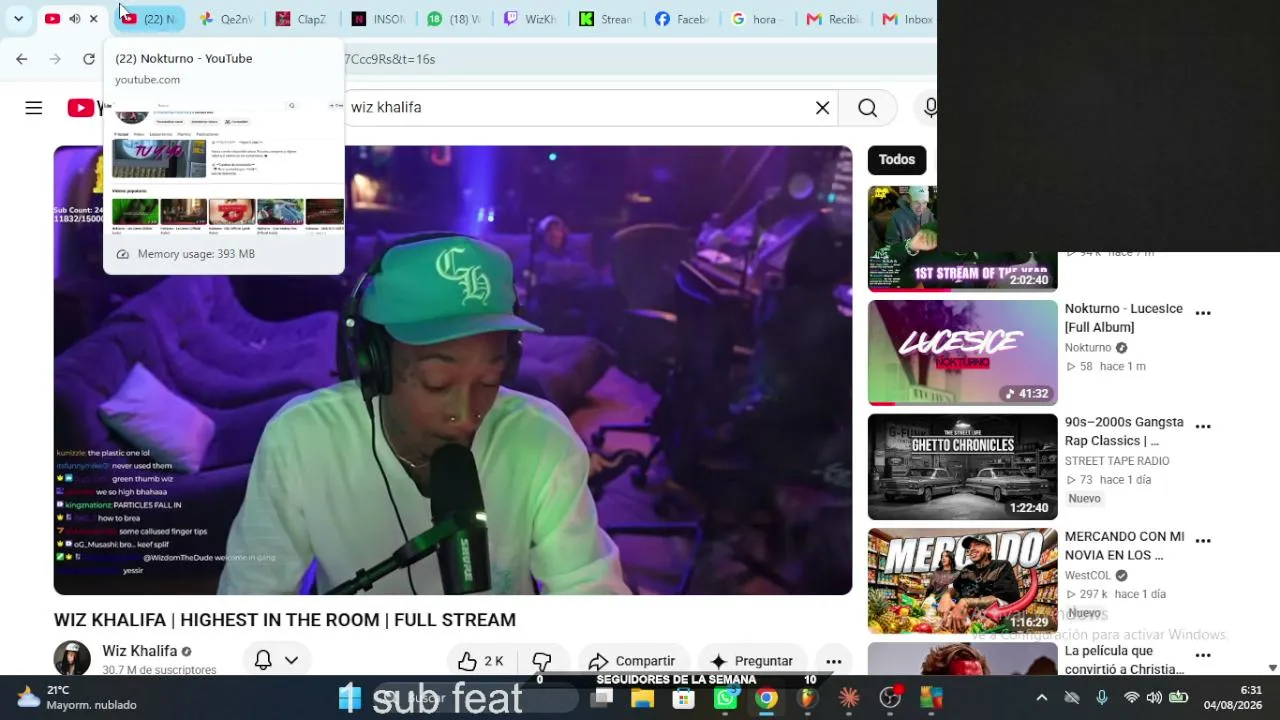
Task: Click the YouTube logo to go home
Action: coord(86,108)
